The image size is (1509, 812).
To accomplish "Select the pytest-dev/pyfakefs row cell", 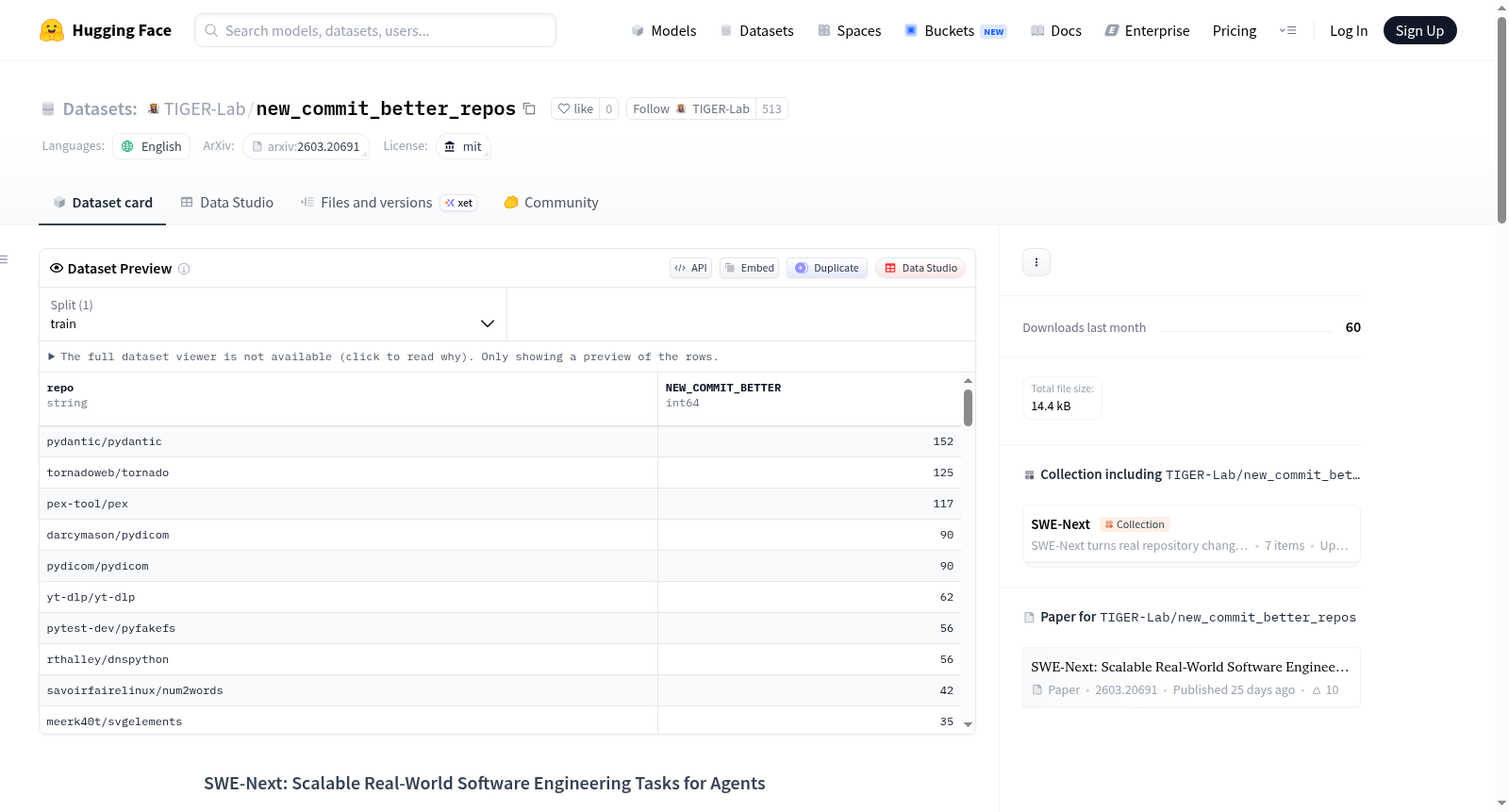I will tap(349, 628).
